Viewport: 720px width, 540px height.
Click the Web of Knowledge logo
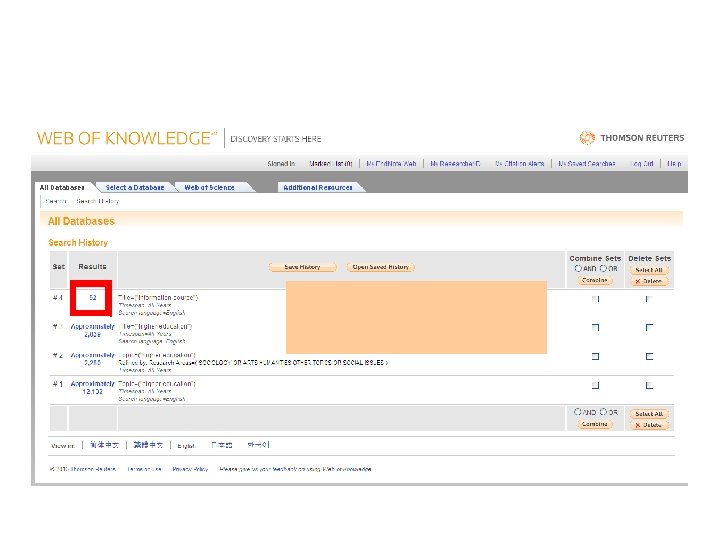click(126, 138)
